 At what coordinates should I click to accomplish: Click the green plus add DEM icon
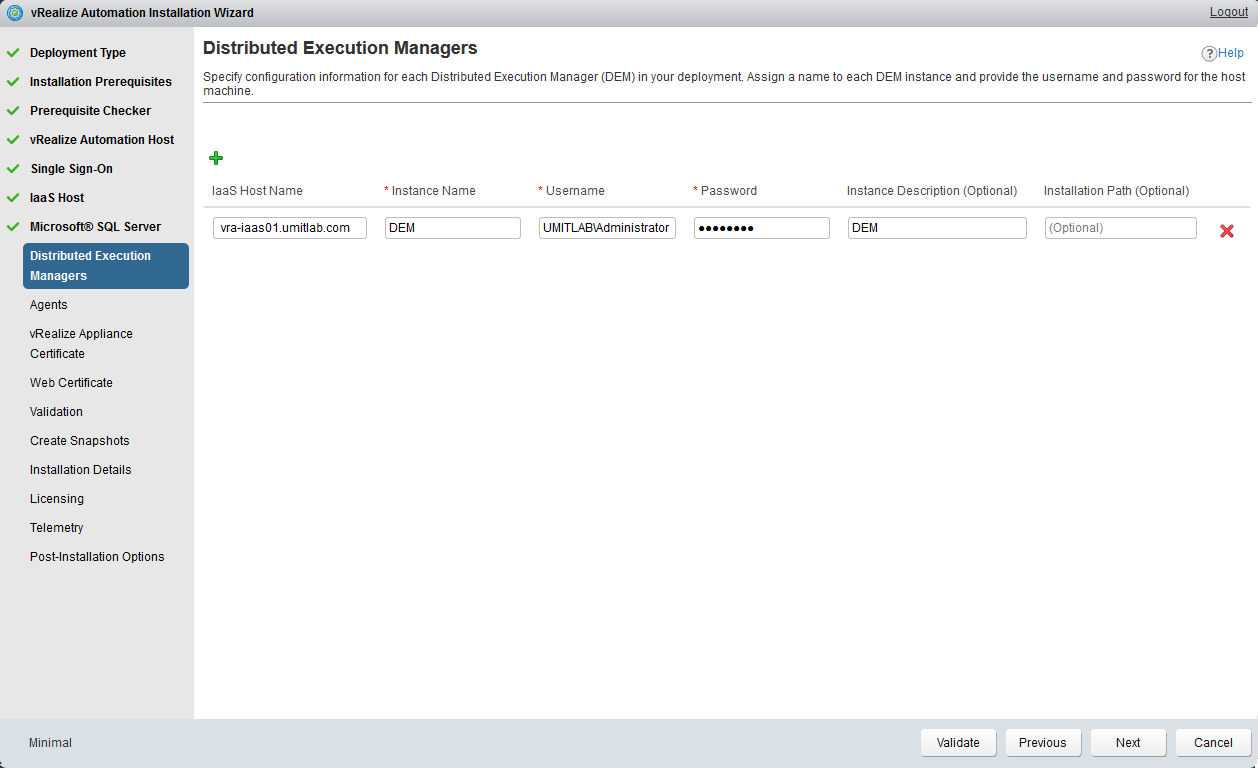click(216, 158)
